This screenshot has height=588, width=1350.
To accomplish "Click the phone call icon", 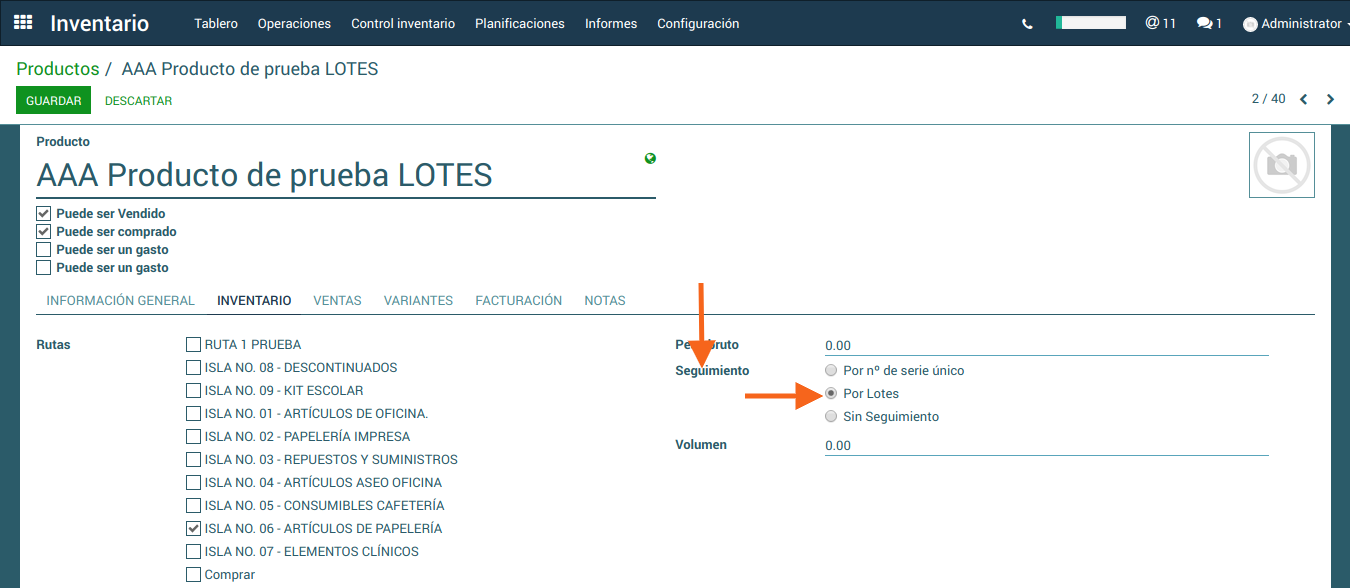I will coord(1027,24).
